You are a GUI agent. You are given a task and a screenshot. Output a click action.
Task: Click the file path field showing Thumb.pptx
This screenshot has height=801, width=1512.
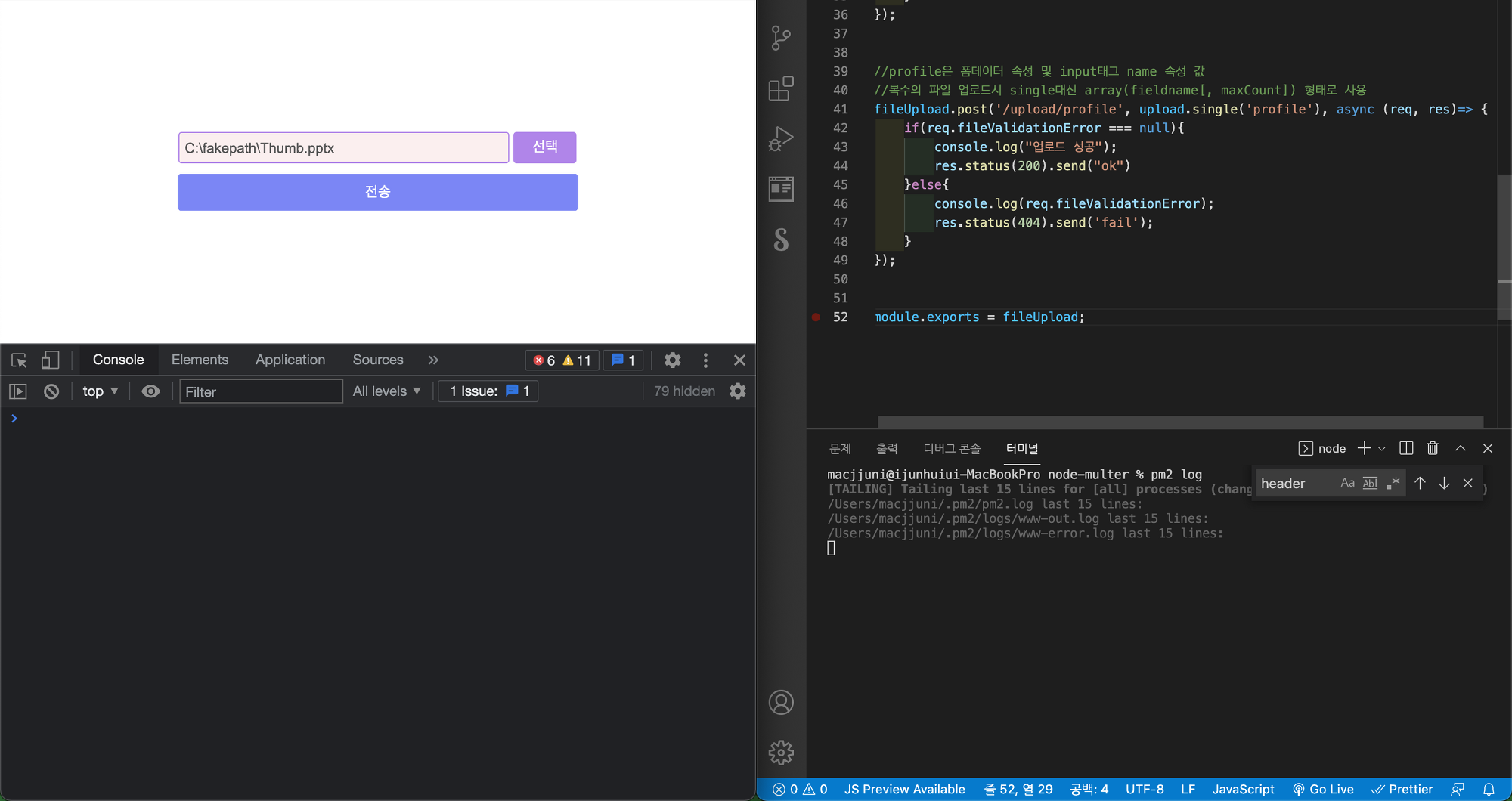coord(343,147)
